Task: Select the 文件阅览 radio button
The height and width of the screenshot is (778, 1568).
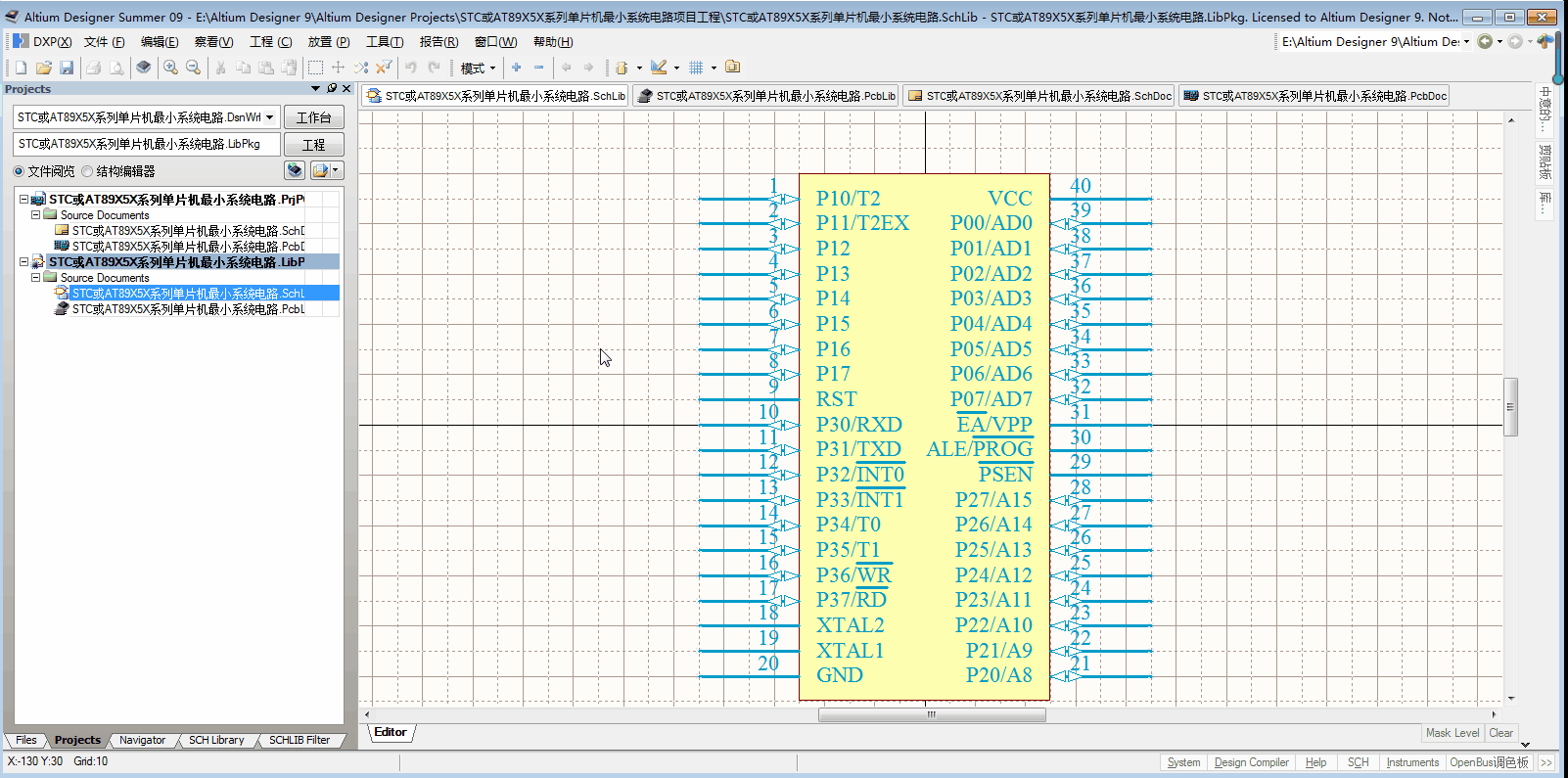Action: point(19,171)
